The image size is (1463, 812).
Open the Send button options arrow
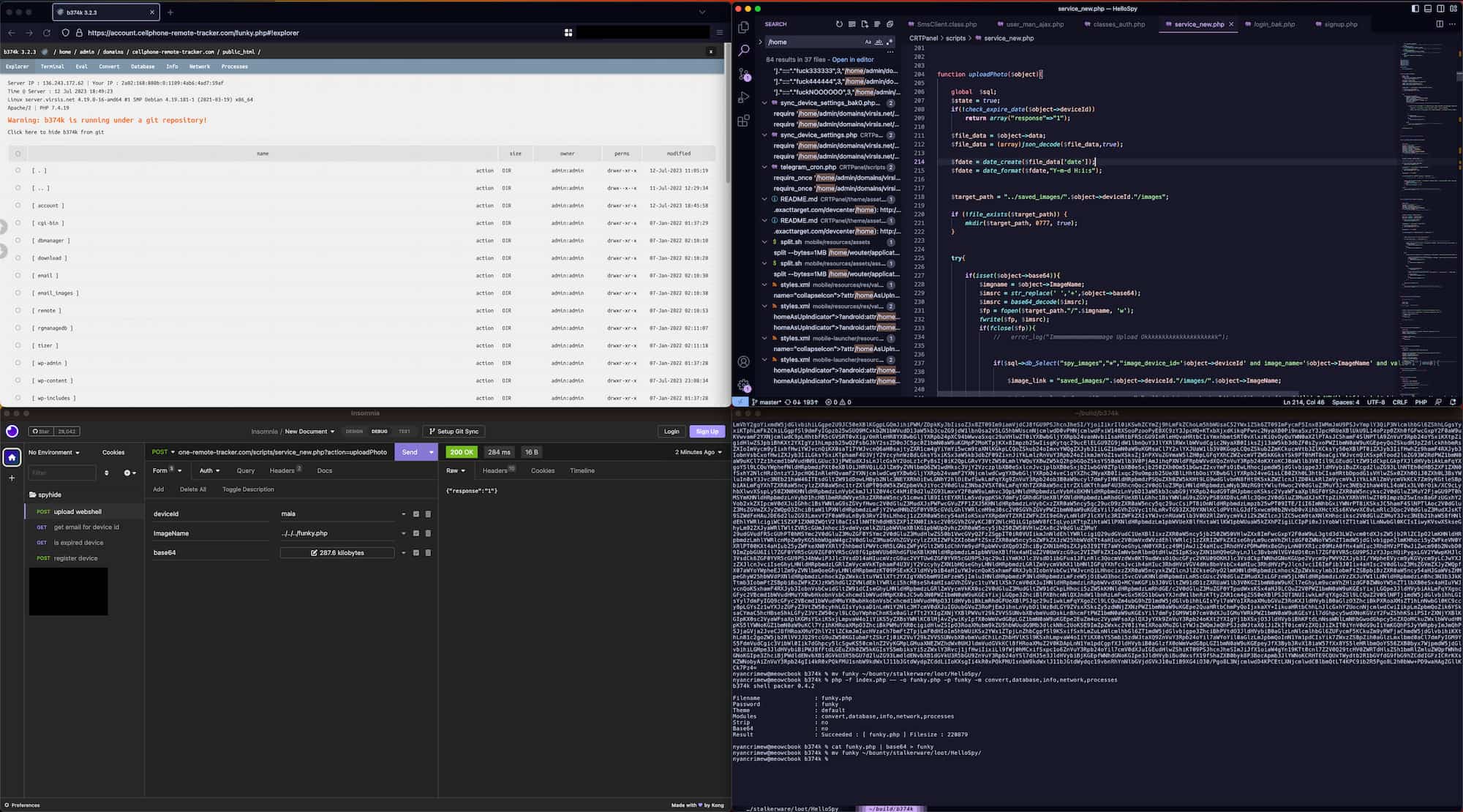coord(432,452)
